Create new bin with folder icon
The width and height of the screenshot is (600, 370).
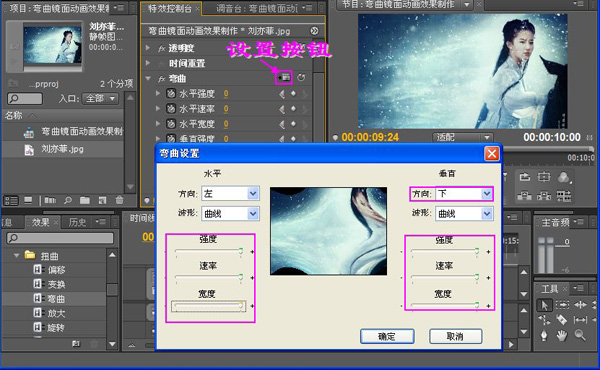coord(85,200)
